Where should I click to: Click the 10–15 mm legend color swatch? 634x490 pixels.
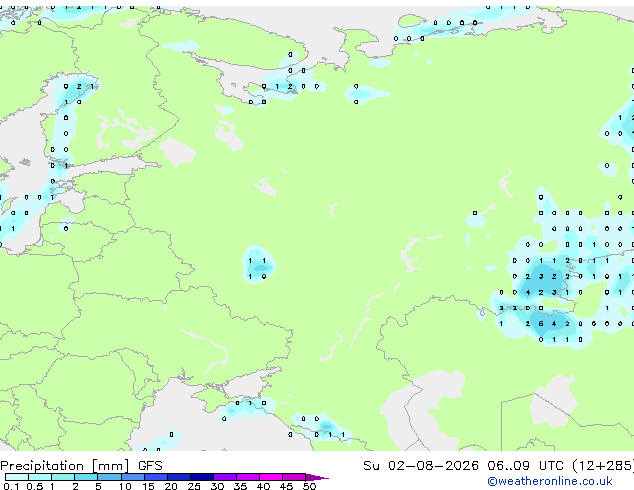[x=133, y=477]
